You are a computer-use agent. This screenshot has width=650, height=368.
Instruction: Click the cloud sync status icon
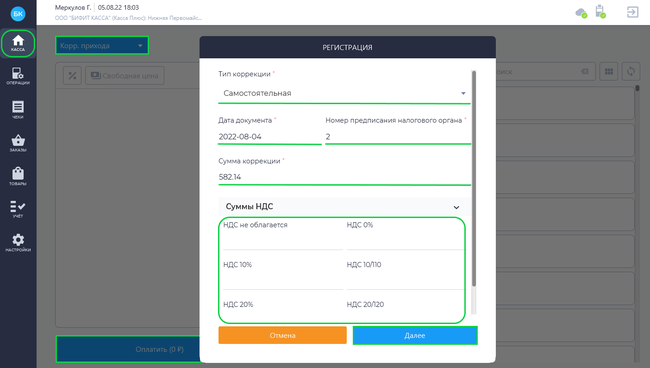581,13
